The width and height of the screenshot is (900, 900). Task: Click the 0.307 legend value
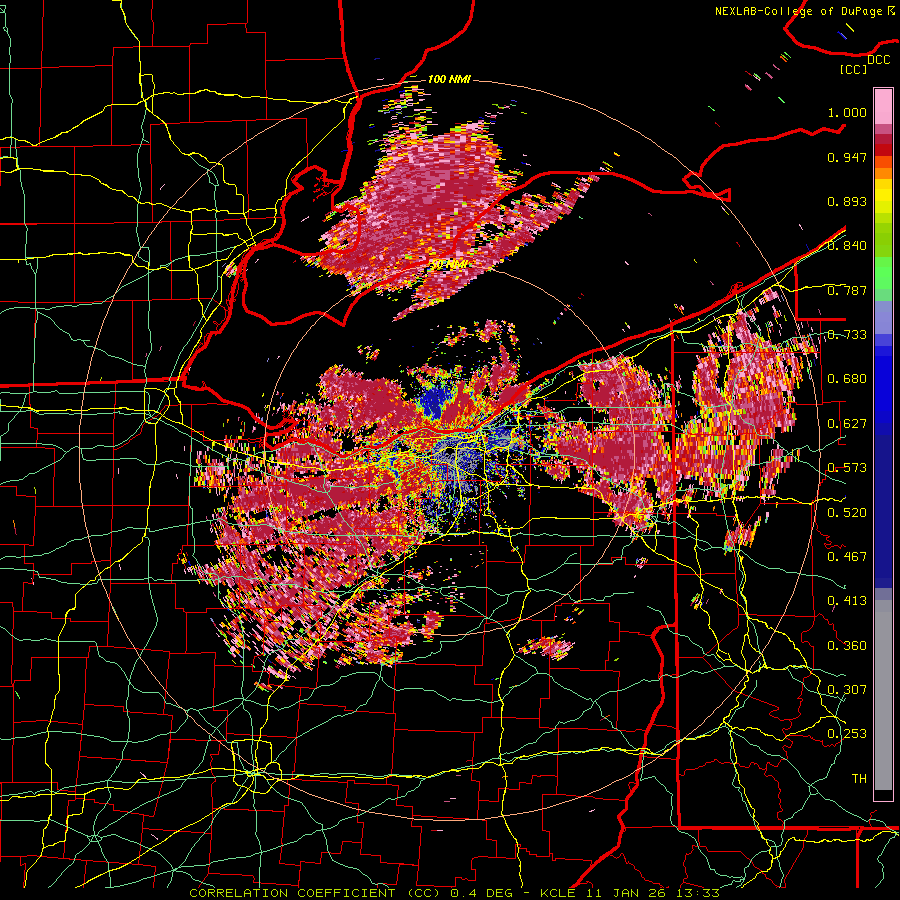[x=847, y=690]
